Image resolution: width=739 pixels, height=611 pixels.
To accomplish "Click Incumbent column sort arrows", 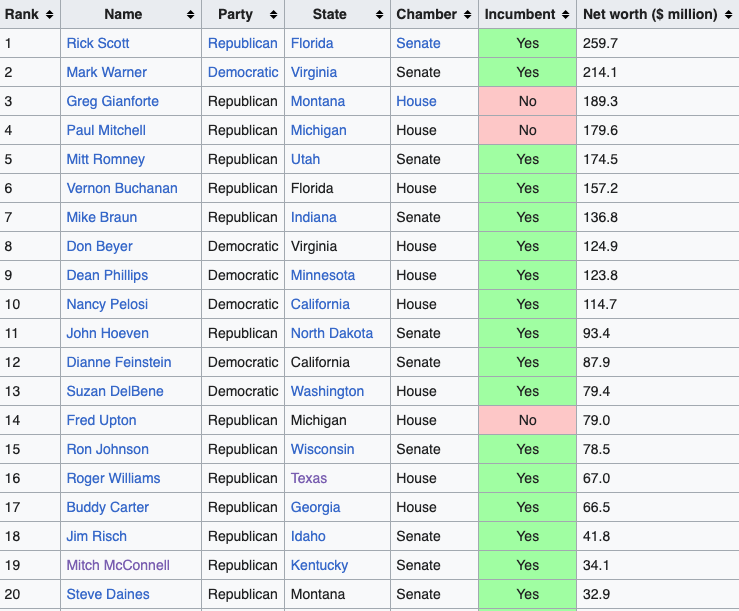I will 566,15.
